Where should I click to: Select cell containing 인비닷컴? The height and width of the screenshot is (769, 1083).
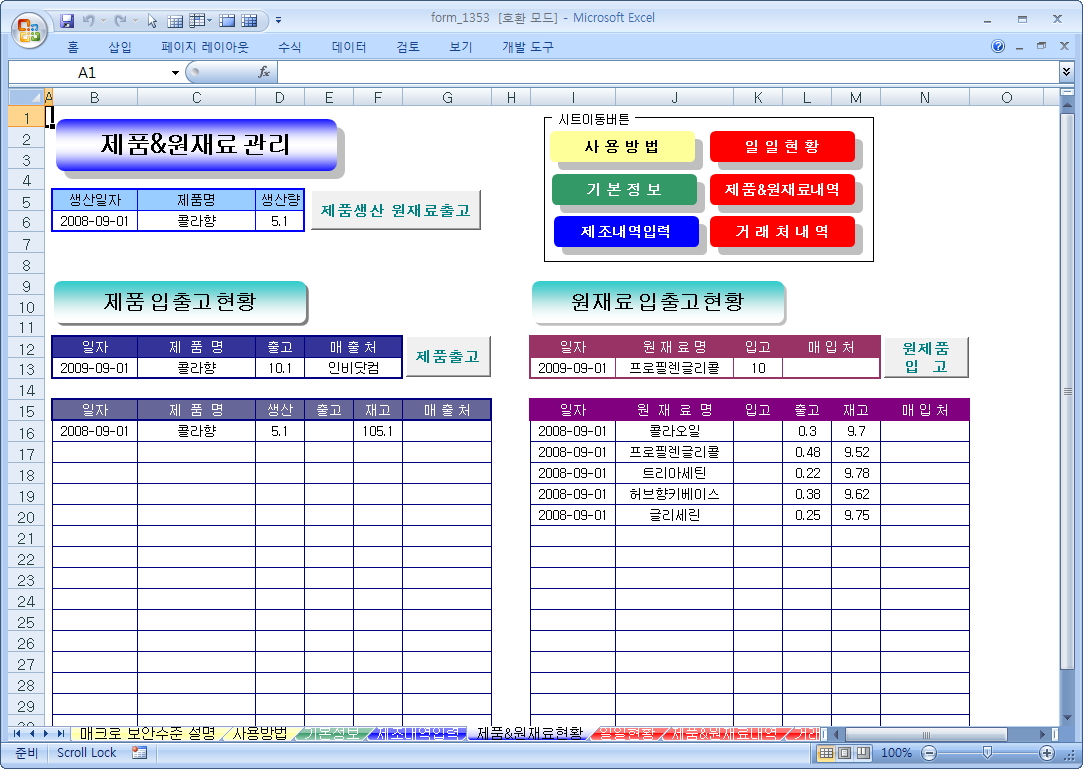353,368
